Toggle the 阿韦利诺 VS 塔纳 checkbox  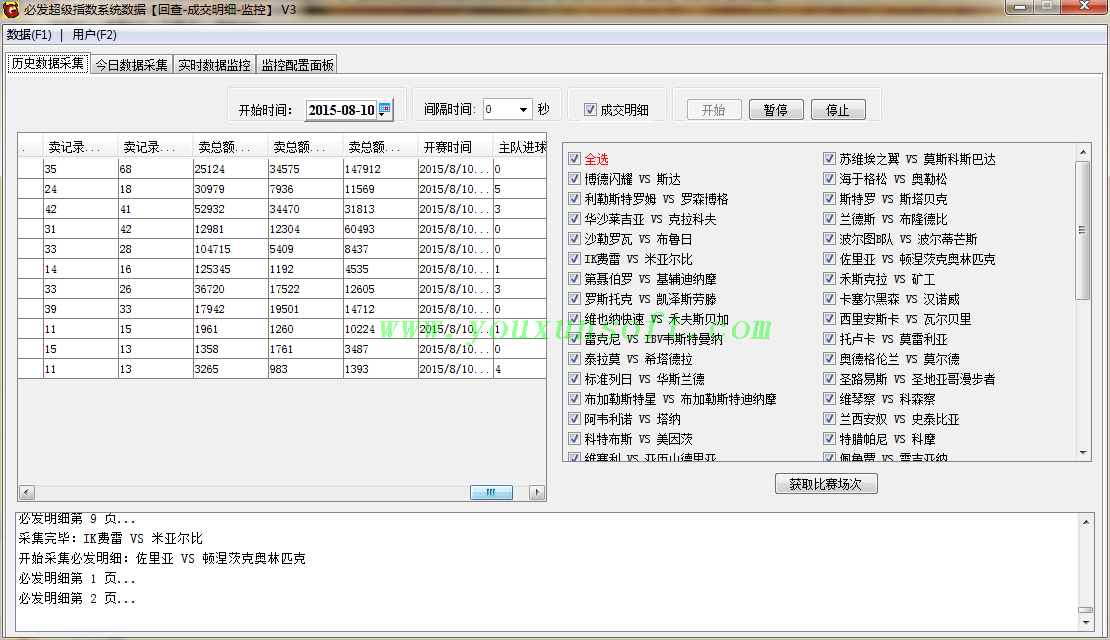574,419
